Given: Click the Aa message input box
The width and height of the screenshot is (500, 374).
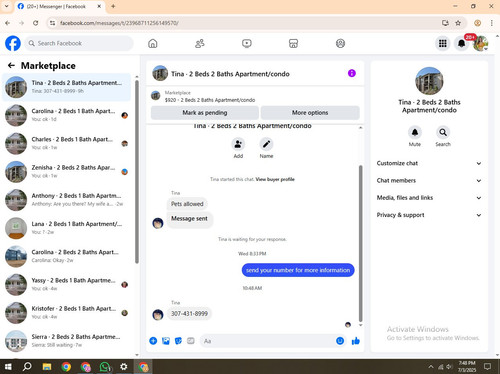Looking at the screenshot, I should (x=268, y=341).
